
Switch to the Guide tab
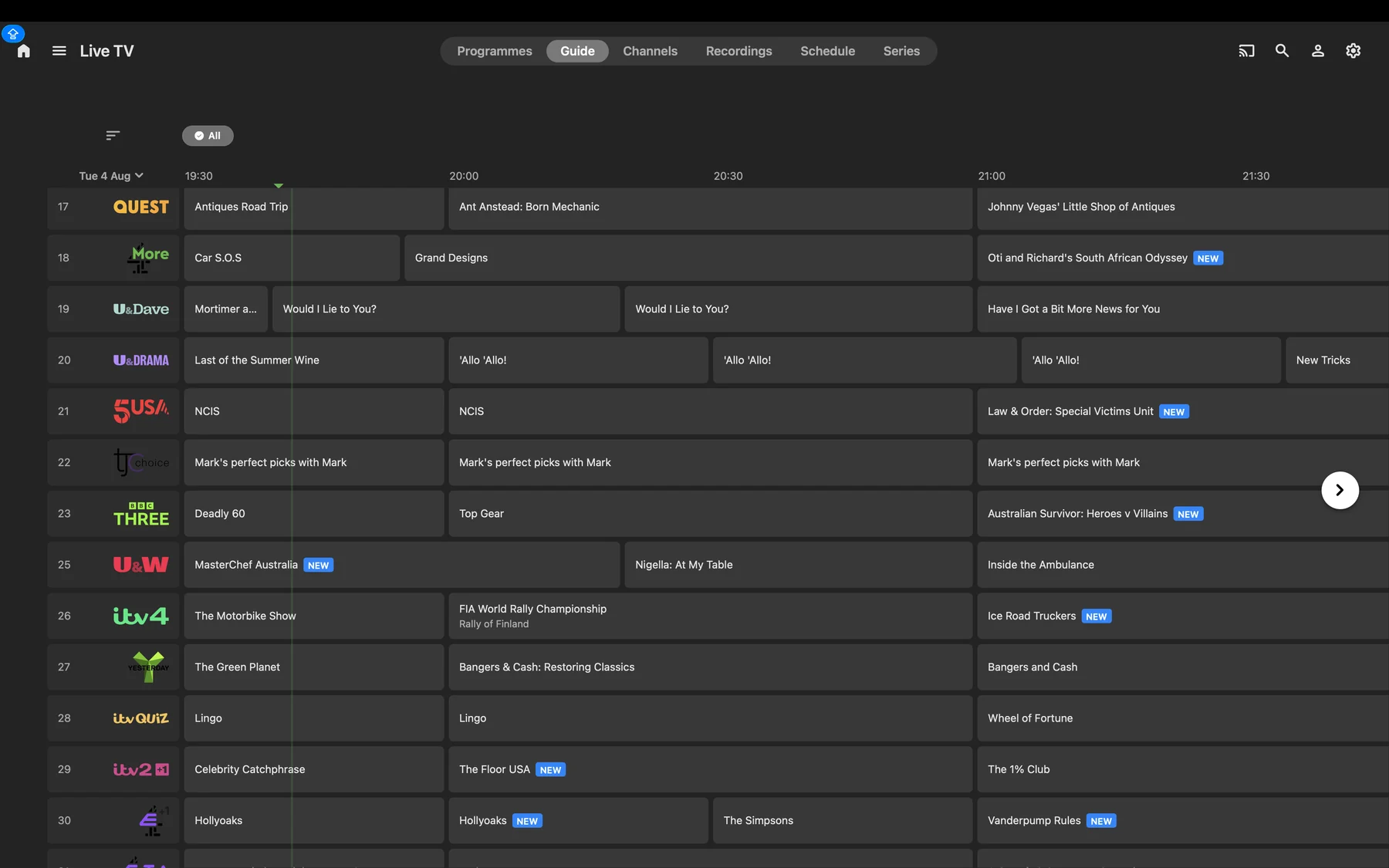coord(577,51)
